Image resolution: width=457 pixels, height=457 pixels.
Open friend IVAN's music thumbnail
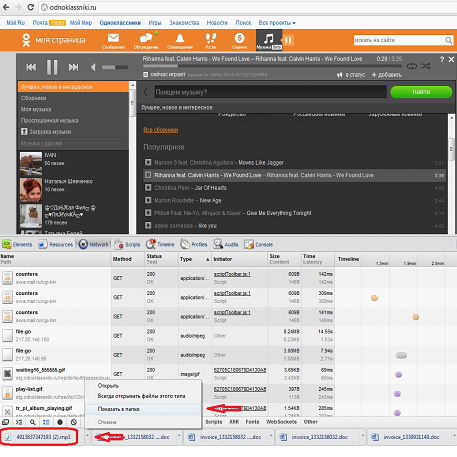[x=31, y=163]
